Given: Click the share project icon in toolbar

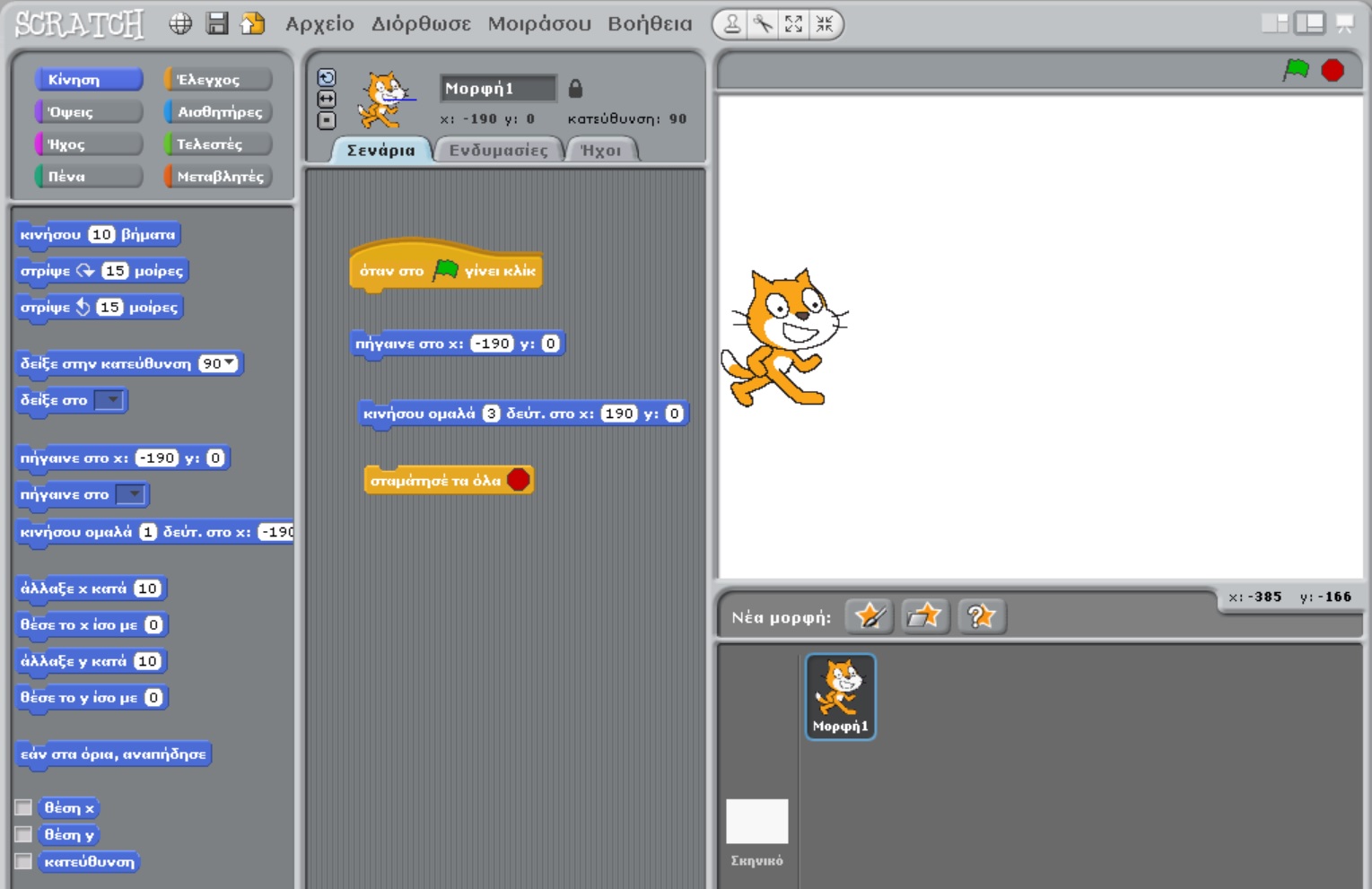Looking at the screenshot, I should pyautogui.click(x=253, y=23).
